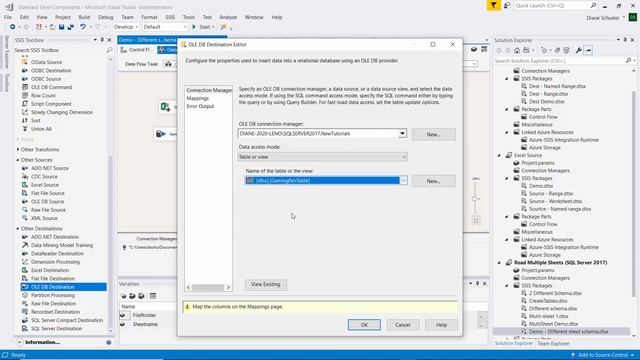Pick Slowly Changing Dimension item
The image size is (640, 360).
pyautogui.click(x=62, y=112)
